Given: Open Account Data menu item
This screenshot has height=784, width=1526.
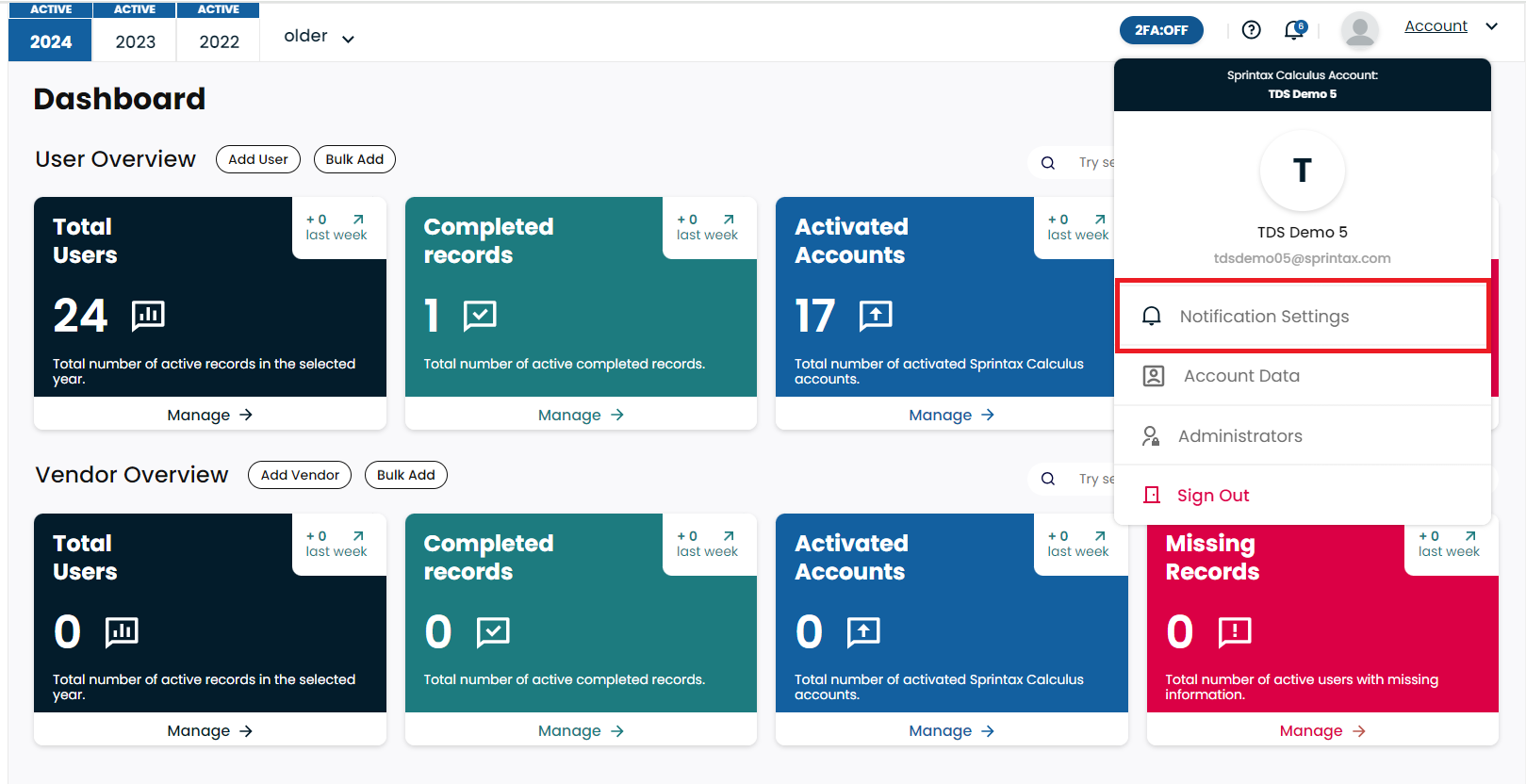Looking at the screenshot, I should click(x=1303, y=376).
